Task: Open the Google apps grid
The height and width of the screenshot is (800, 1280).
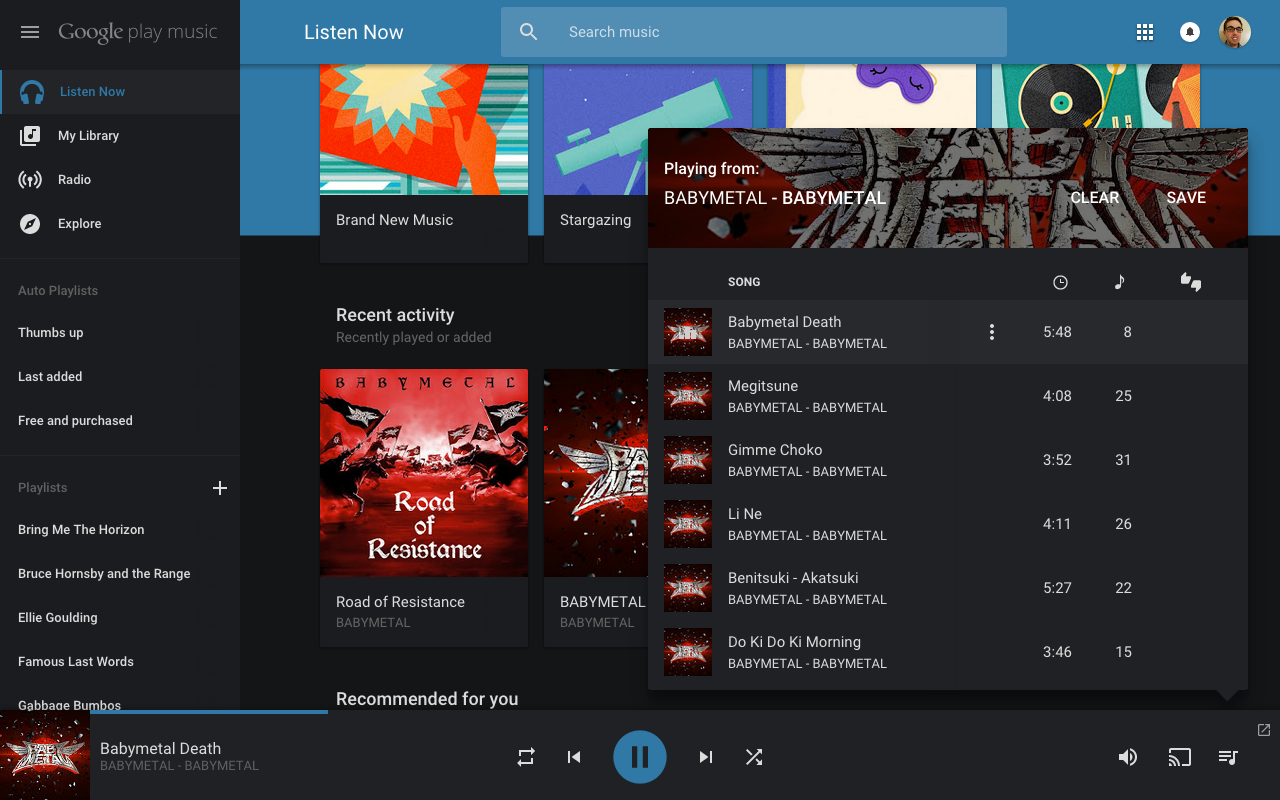Action: click(x=1145, y=32)
